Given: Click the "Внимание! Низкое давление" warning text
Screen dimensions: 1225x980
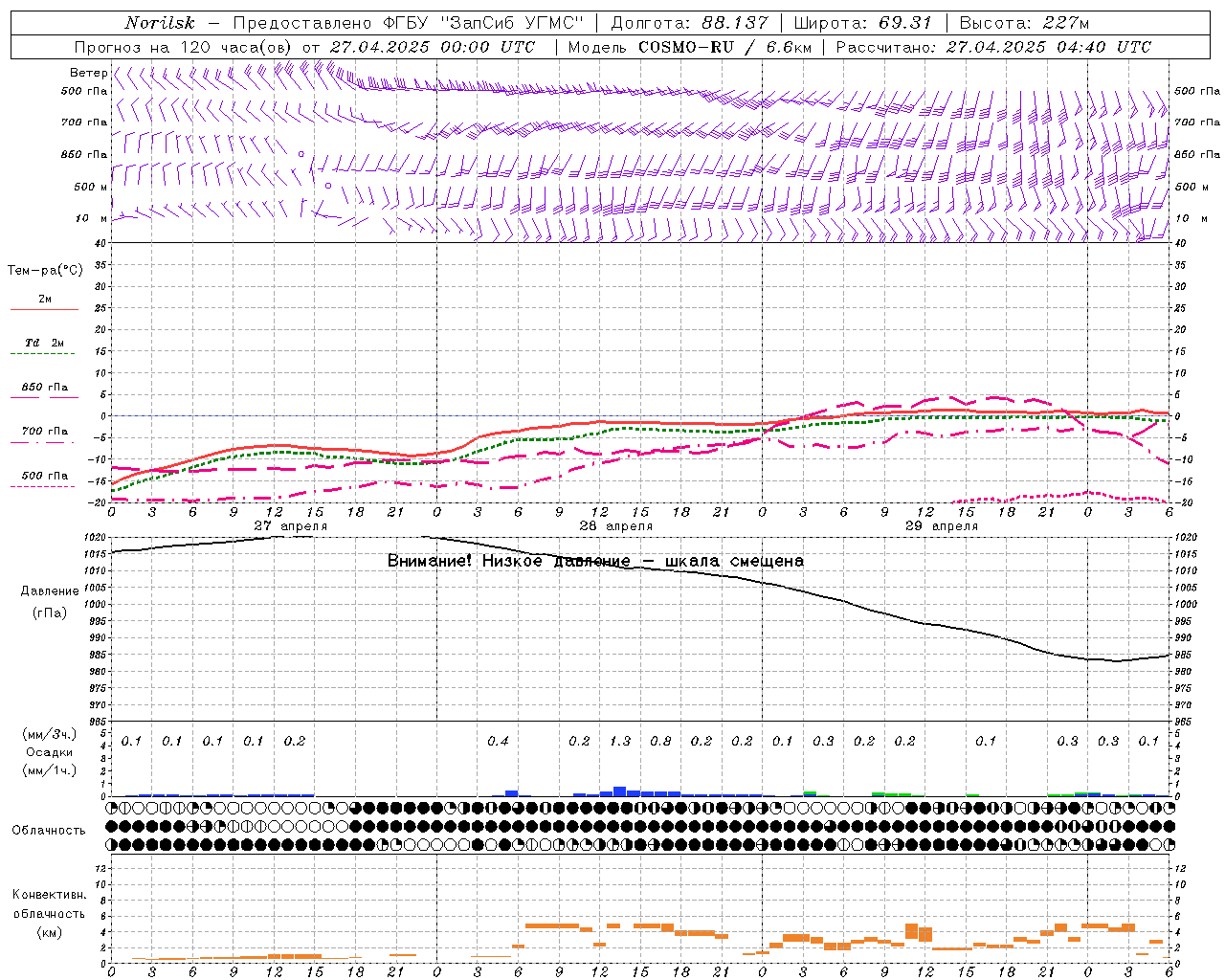Looking at the screenshot, I should pos(508,561).
